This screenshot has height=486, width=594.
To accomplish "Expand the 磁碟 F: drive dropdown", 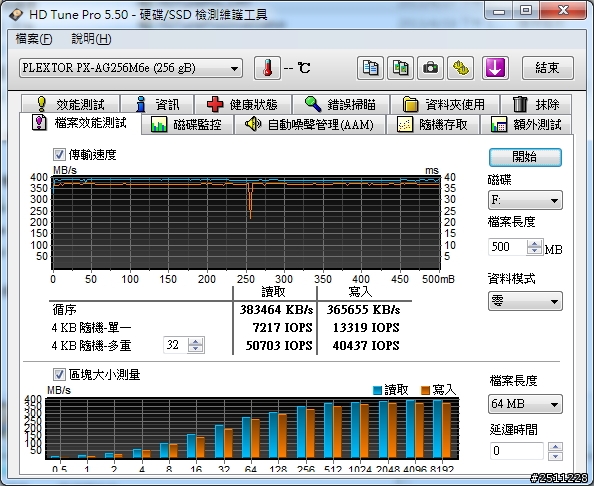I will (525, 200).
